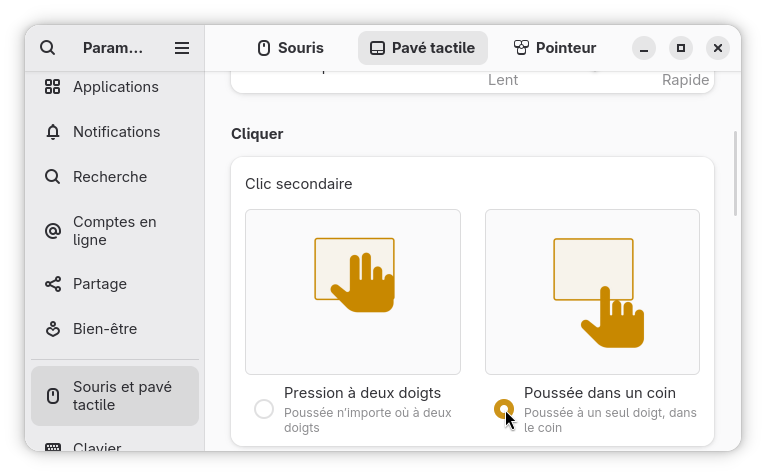Image resolution: width=766 pixels, height=476 pixels.
Task: Click the Recherche magnifier icon in sidebar
Action: pos(52,177)
